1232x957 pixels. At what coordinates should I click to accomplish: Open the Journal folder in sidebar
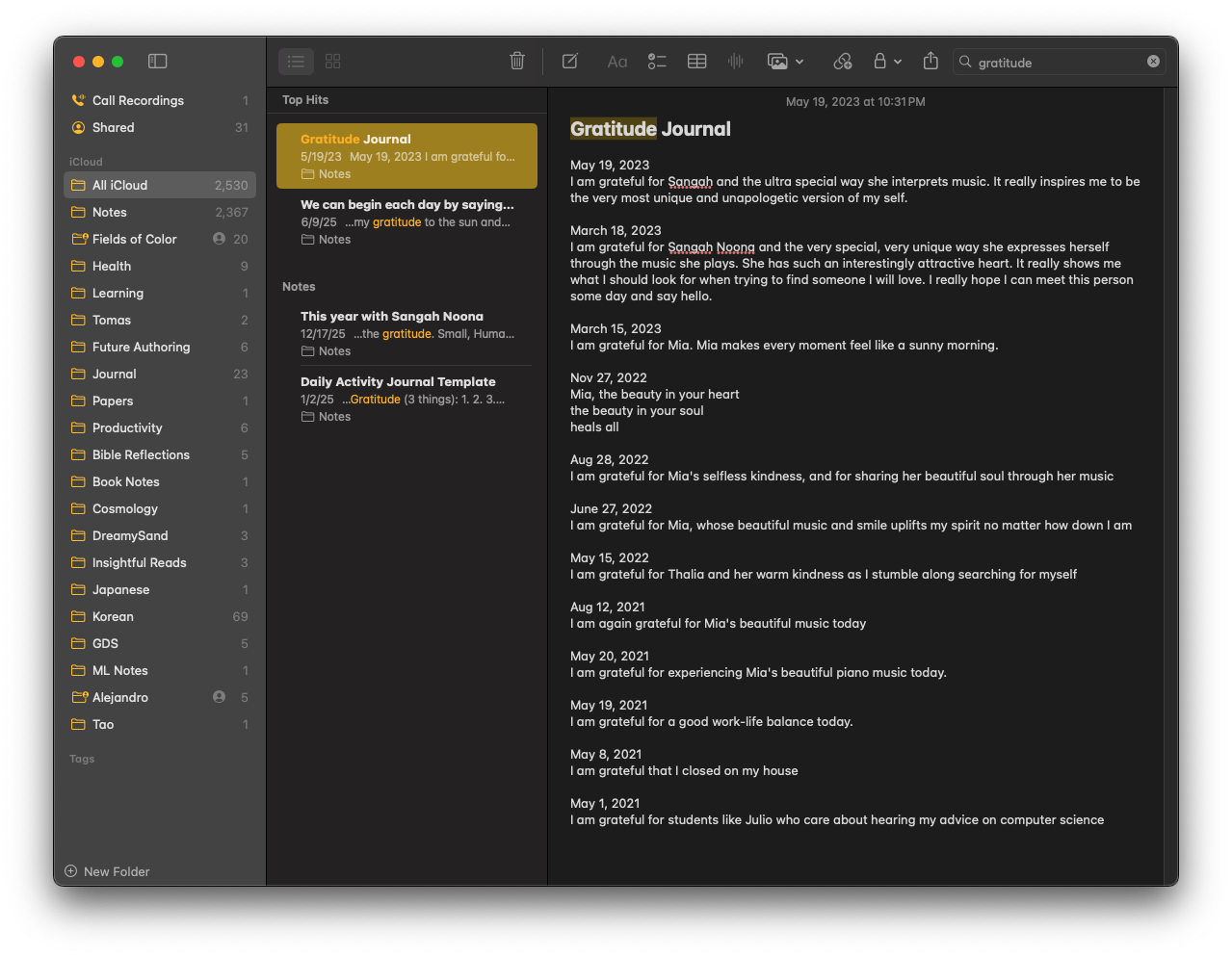(x=115, y=374)
